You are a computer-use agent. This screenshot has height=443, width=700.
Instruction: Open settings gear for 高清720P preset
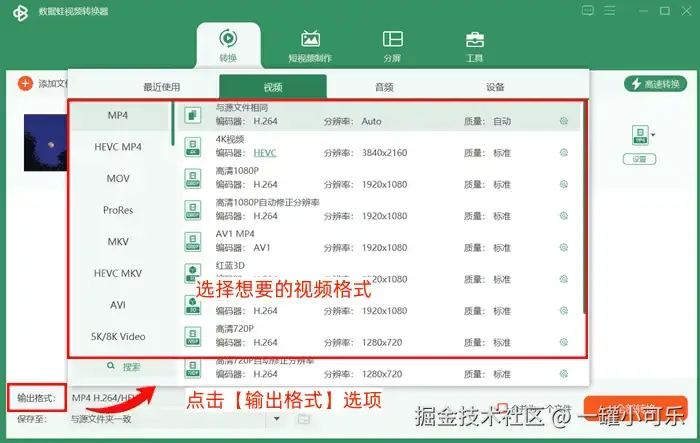point(564,343)
